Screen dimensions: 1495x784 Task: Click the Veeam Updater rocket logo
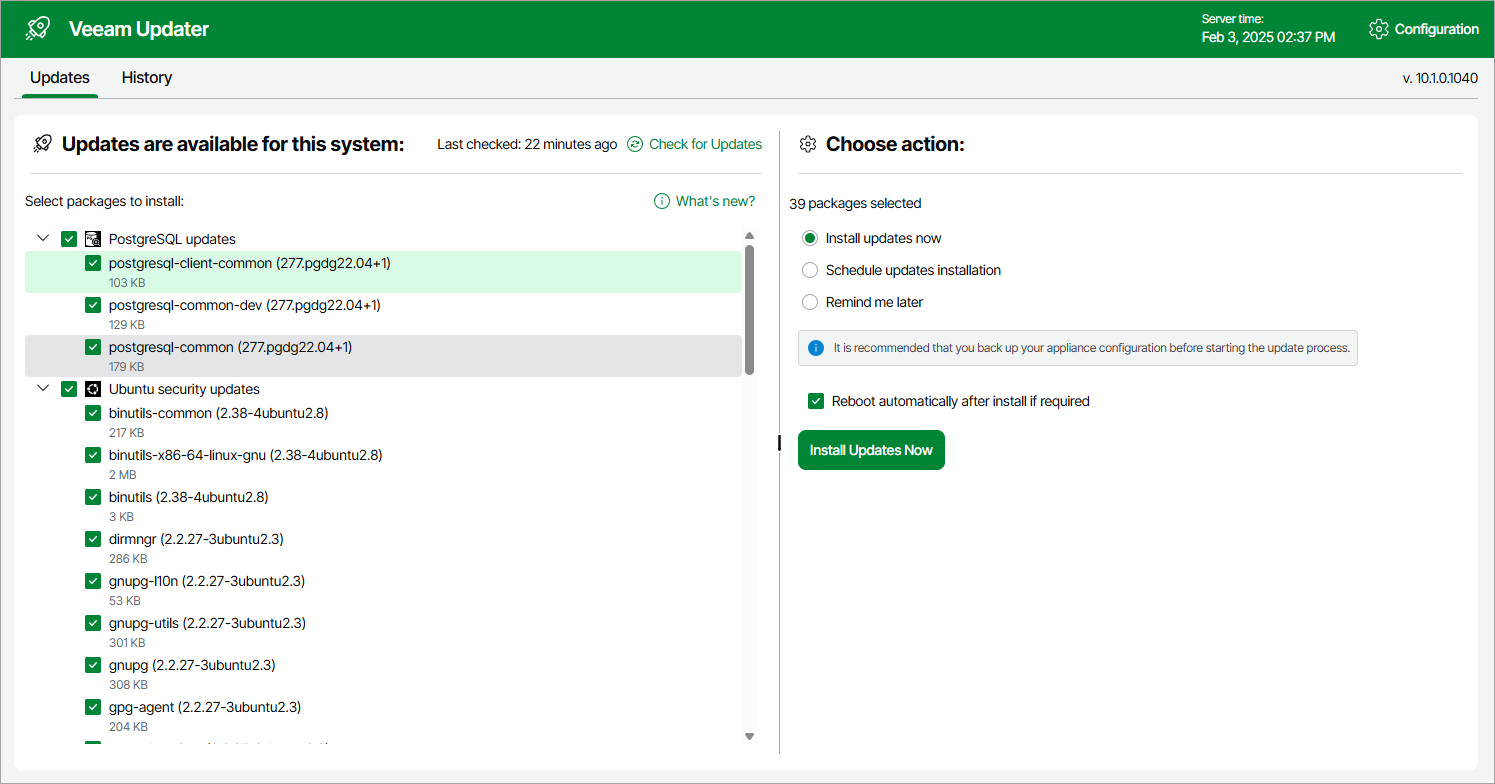tap(39, 29)
